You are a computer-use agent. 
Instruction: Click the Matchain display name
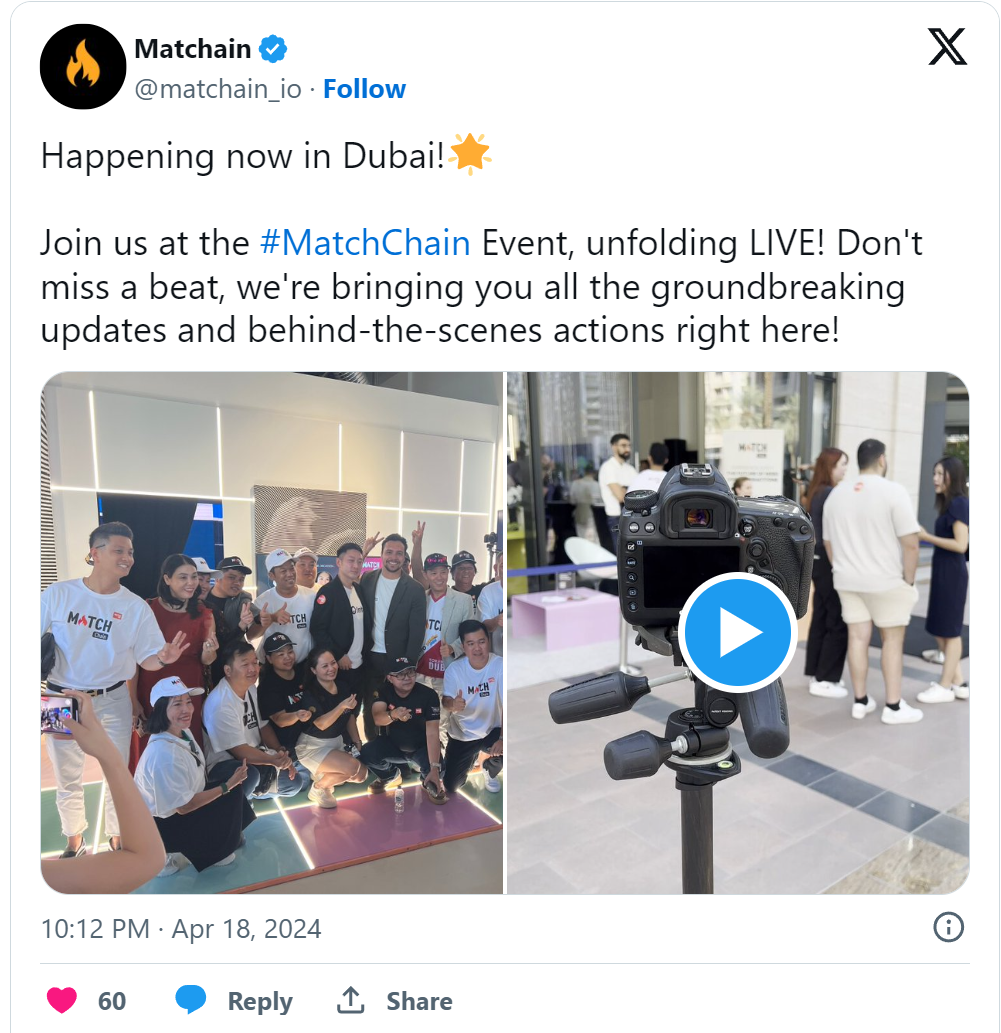click(x=192, y=49)
